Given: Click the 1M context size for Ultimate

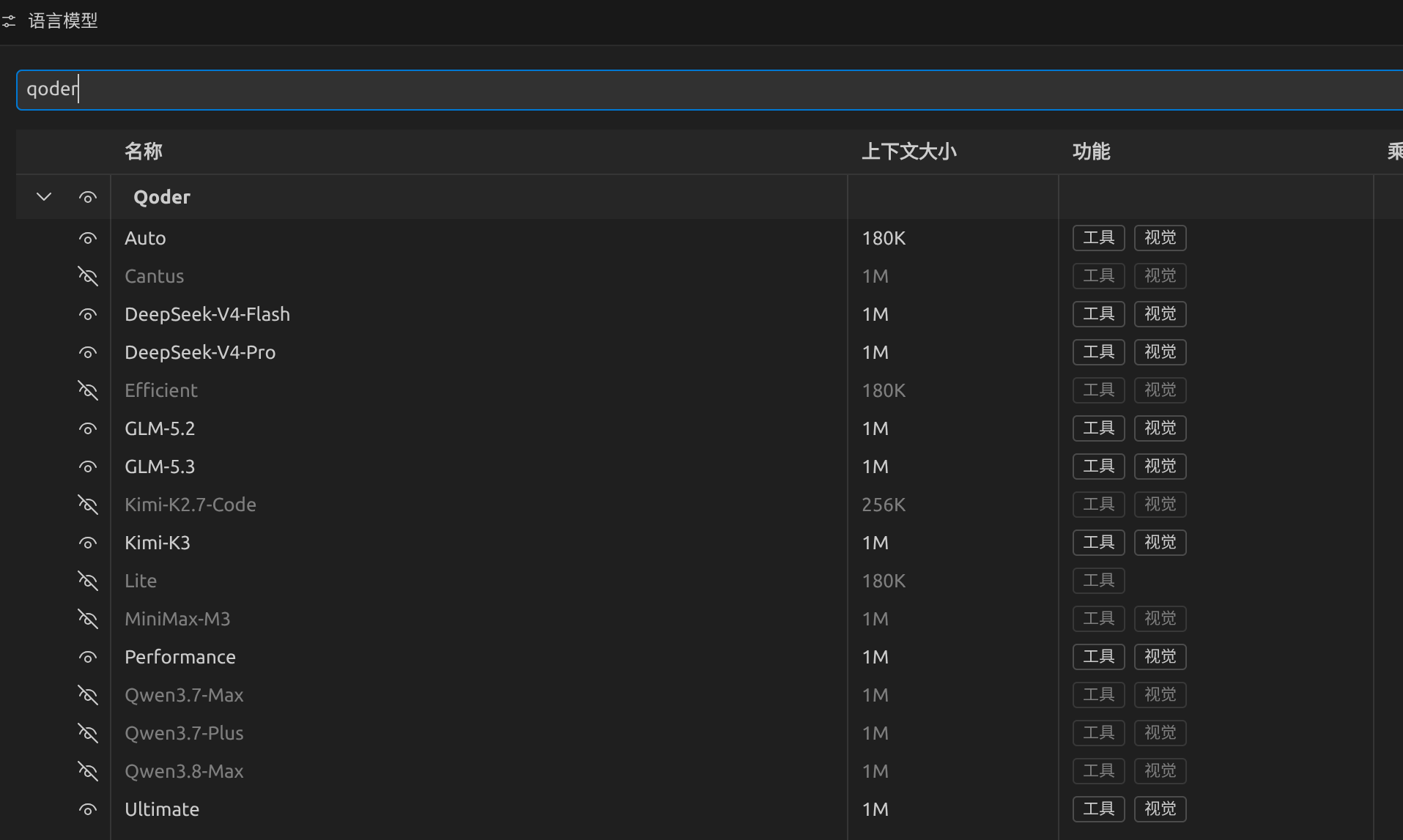Looking at the screenshot, I should pos(875,809).
